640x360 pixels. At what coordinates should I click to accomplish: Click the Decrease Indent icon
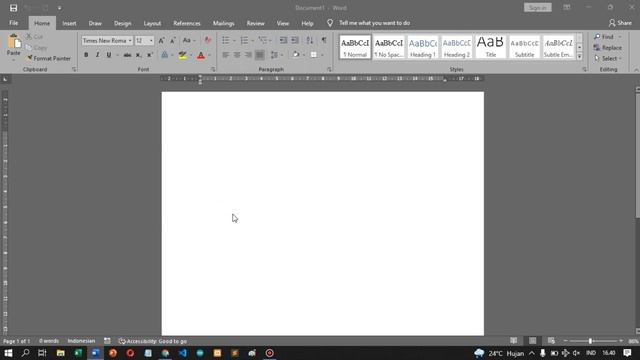click(x=283, y=40)
